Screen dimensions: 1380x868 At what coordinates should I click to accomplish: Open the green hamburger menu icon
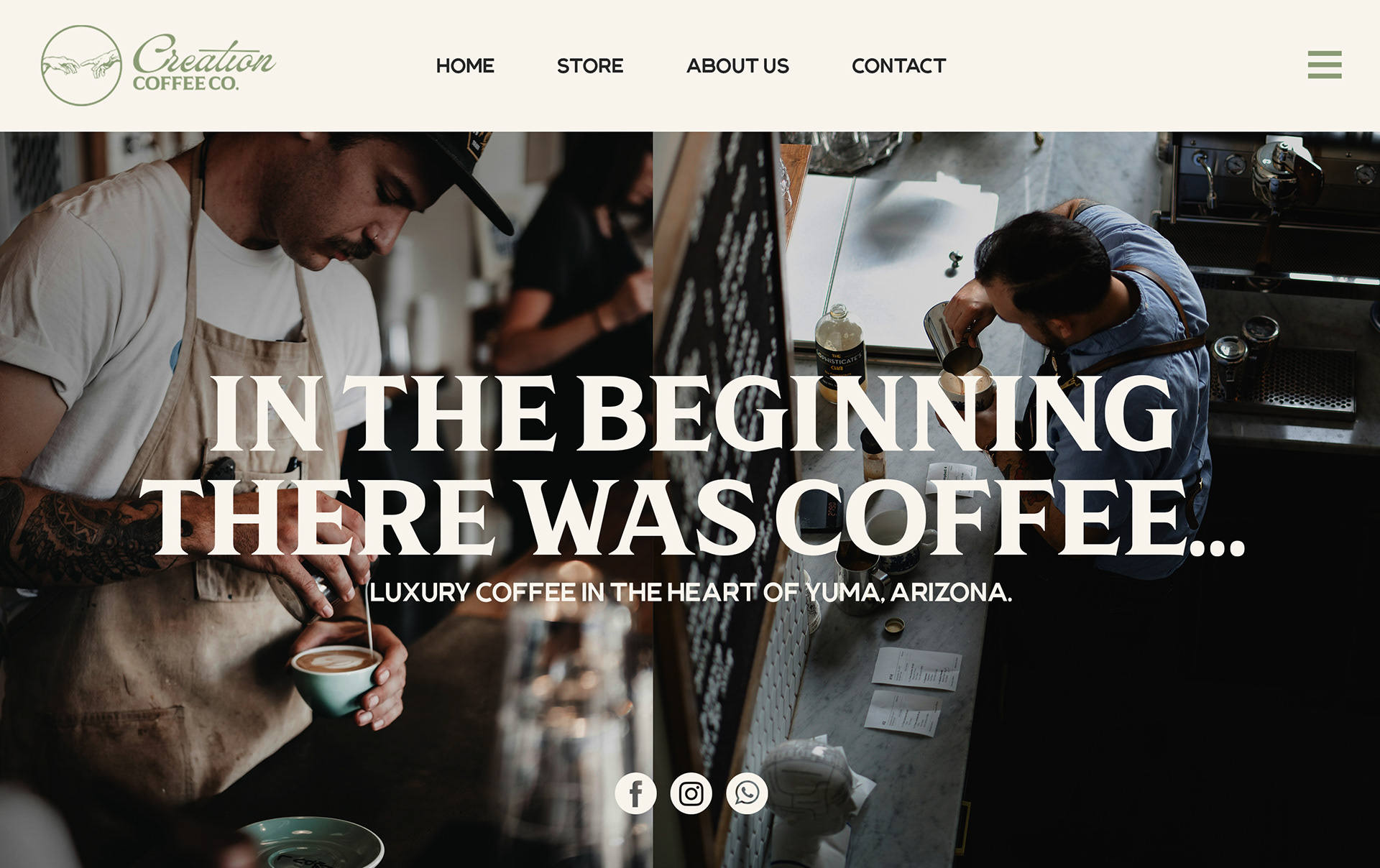click(x=1325, y=65)
